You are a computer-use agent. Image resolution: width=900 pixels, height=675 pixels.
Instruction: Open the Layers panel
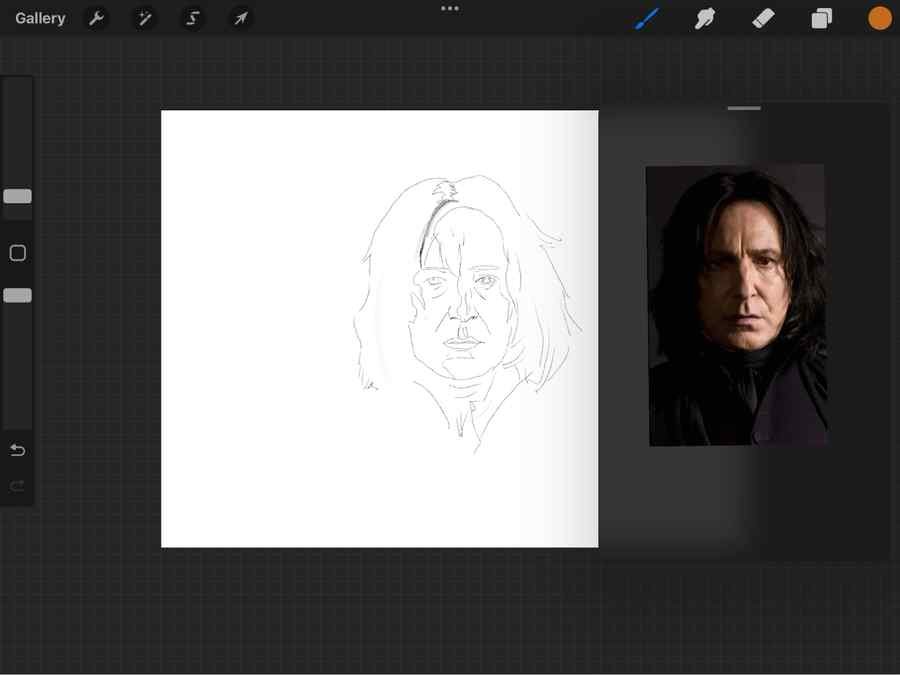tap(821, 18)
